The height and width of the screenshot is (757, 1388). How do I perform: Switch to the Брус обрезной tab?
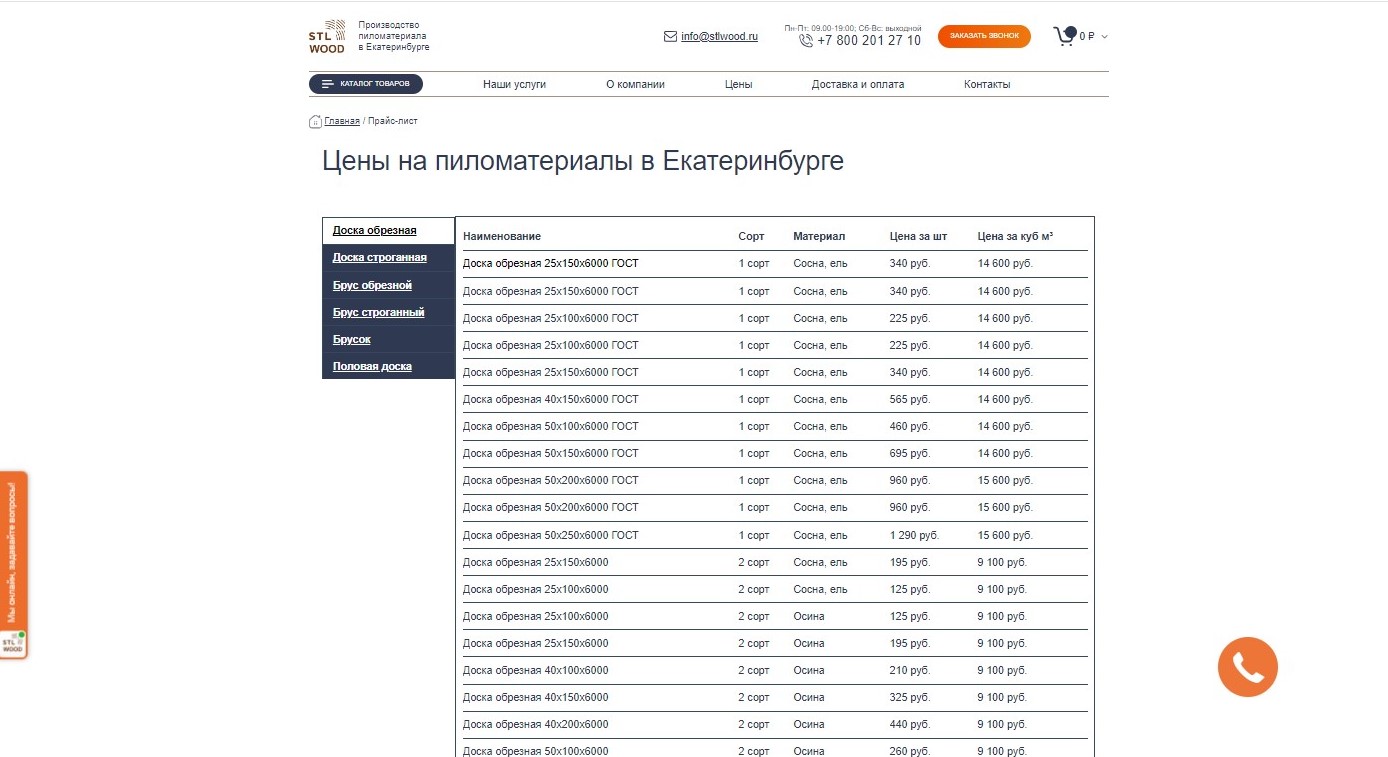tap(388, 285)
